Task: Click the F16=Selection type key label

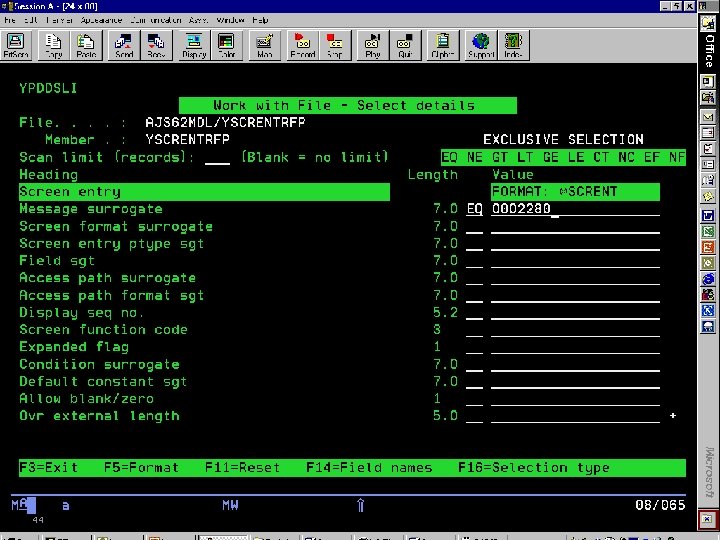Action: click(534, 468)
